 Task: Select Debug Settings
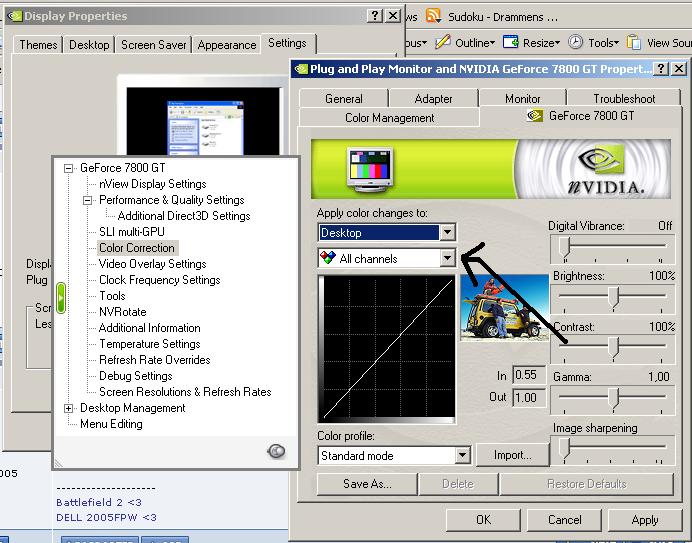(x=135, y=376)
